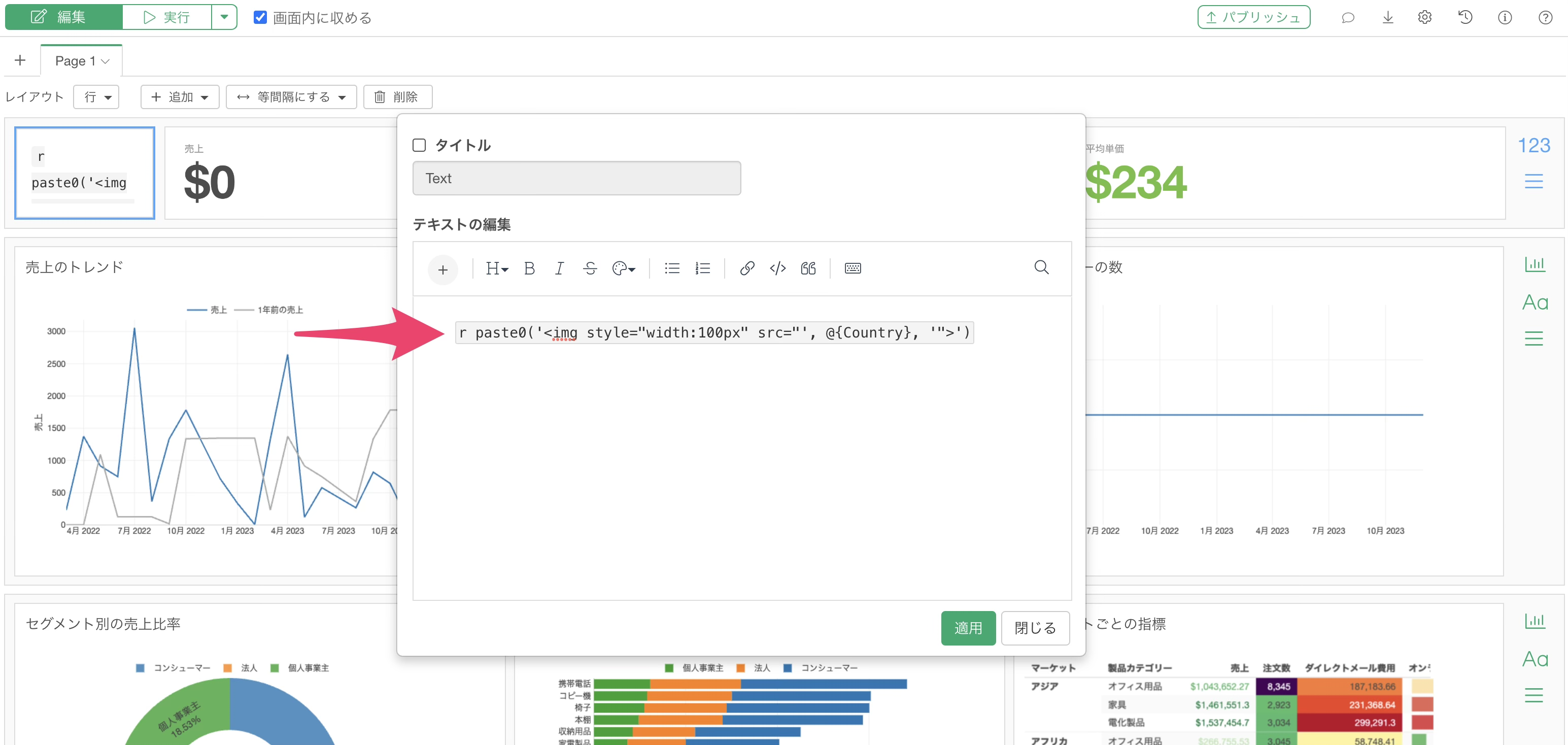Image resolution: width=1568 pixels, height=745 pixels.
Task: Click the Aa text icon beside trend row
Action: [1535, 302]
